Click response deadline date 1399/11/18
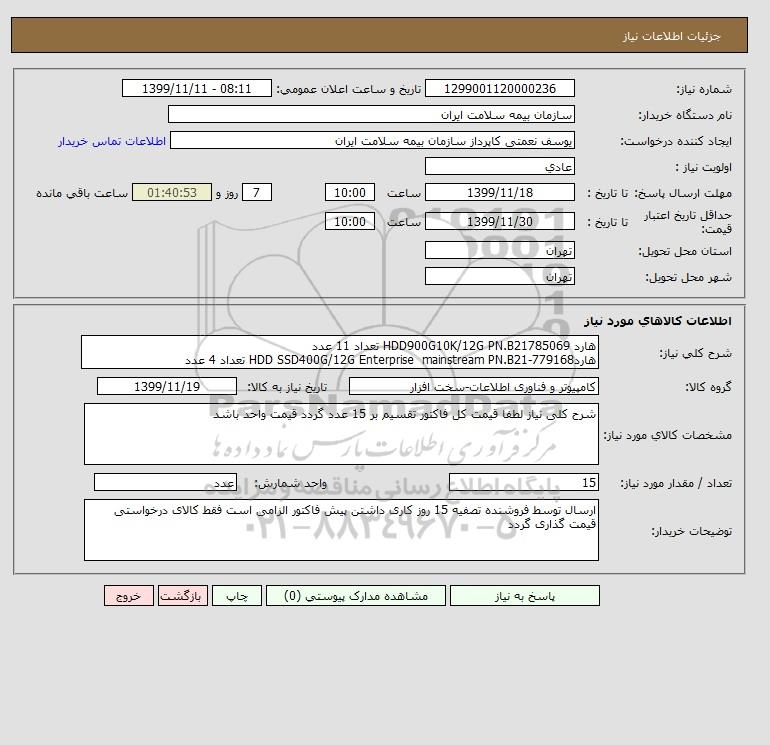This screenshot has width=770, height=745. 499,193
